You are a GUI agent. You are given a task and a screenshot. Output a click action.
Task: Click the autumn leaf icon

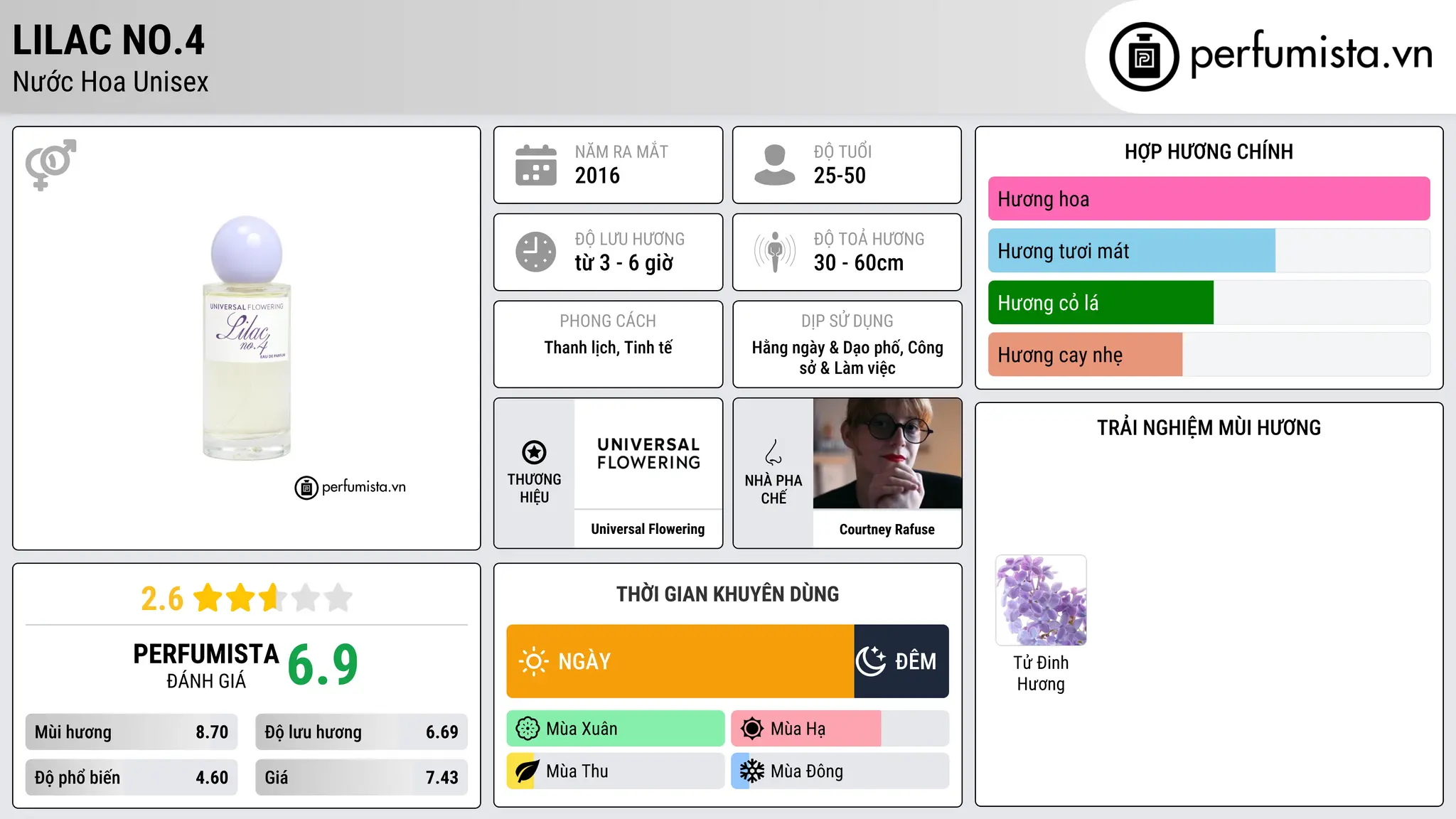(x=527, y=771)
